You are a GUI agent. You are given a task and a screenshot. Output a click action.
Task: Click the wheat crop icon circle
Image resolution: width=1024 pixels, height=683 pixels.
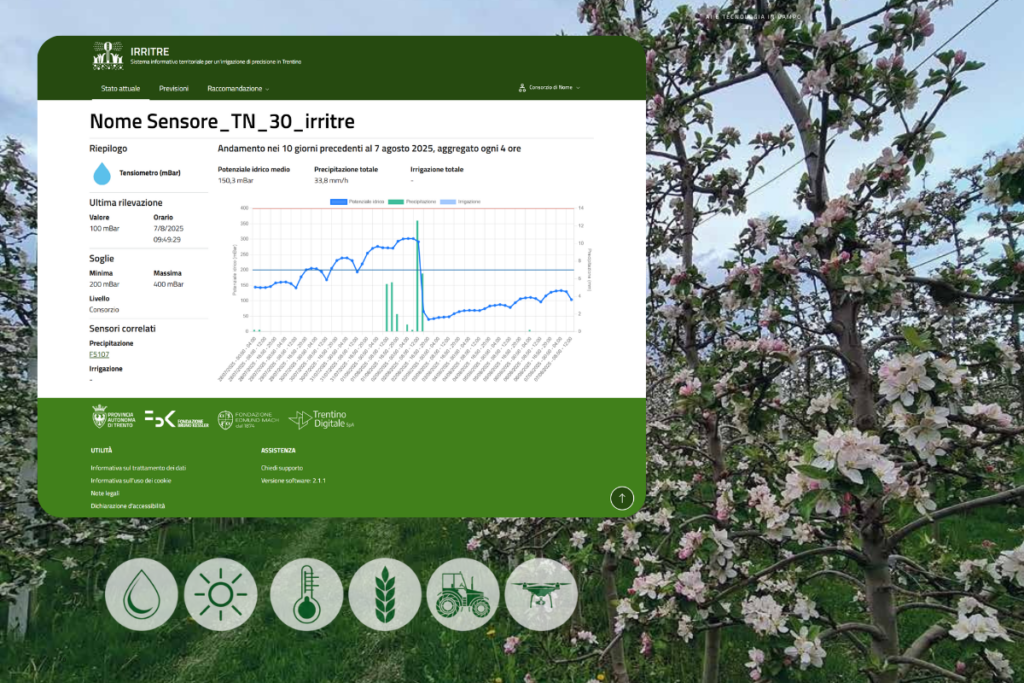point(384,593)
